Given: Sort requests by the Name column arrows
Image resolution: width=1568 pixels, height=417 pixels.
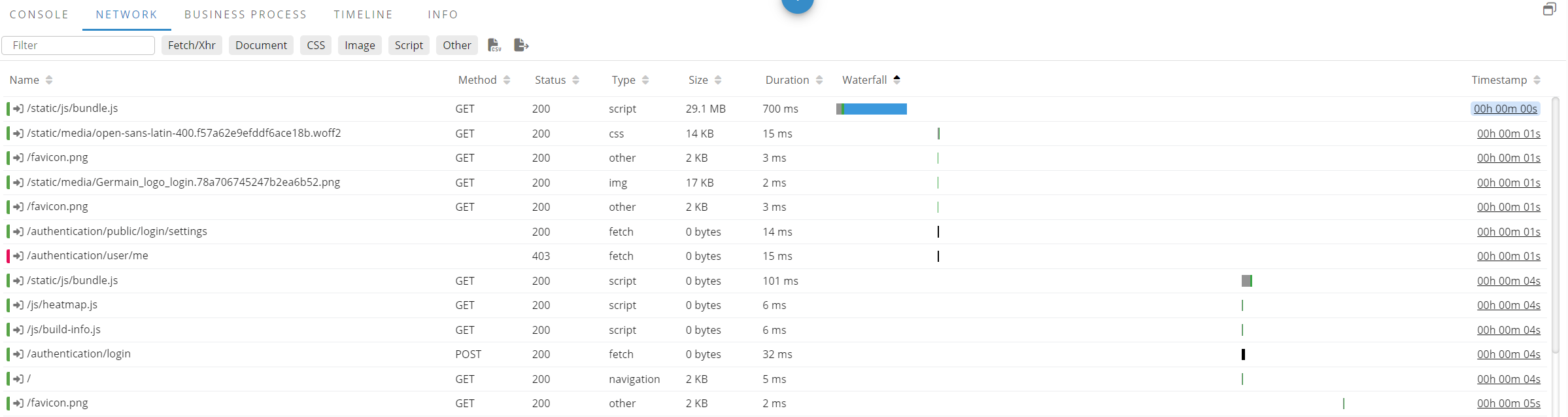Looking at the screenshot, I should pyautogui.click(x=49, y=80).
